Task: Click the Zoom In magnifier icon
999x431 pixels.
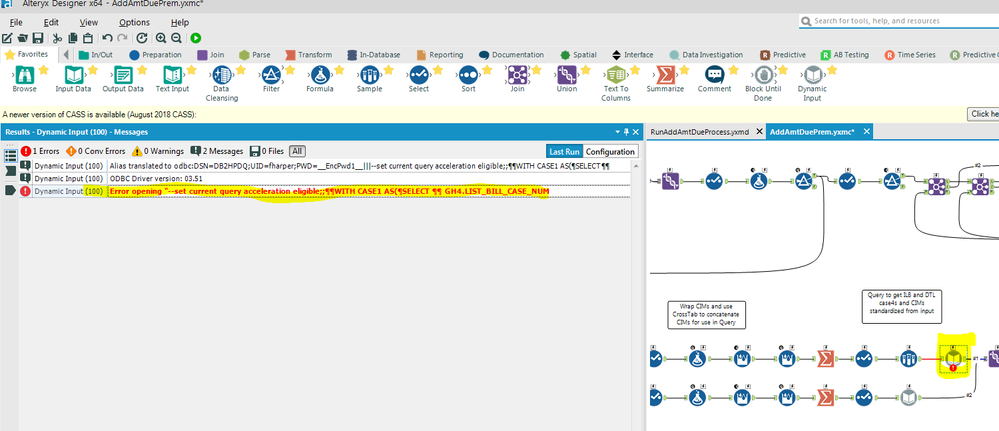Action: click(161, 38)
